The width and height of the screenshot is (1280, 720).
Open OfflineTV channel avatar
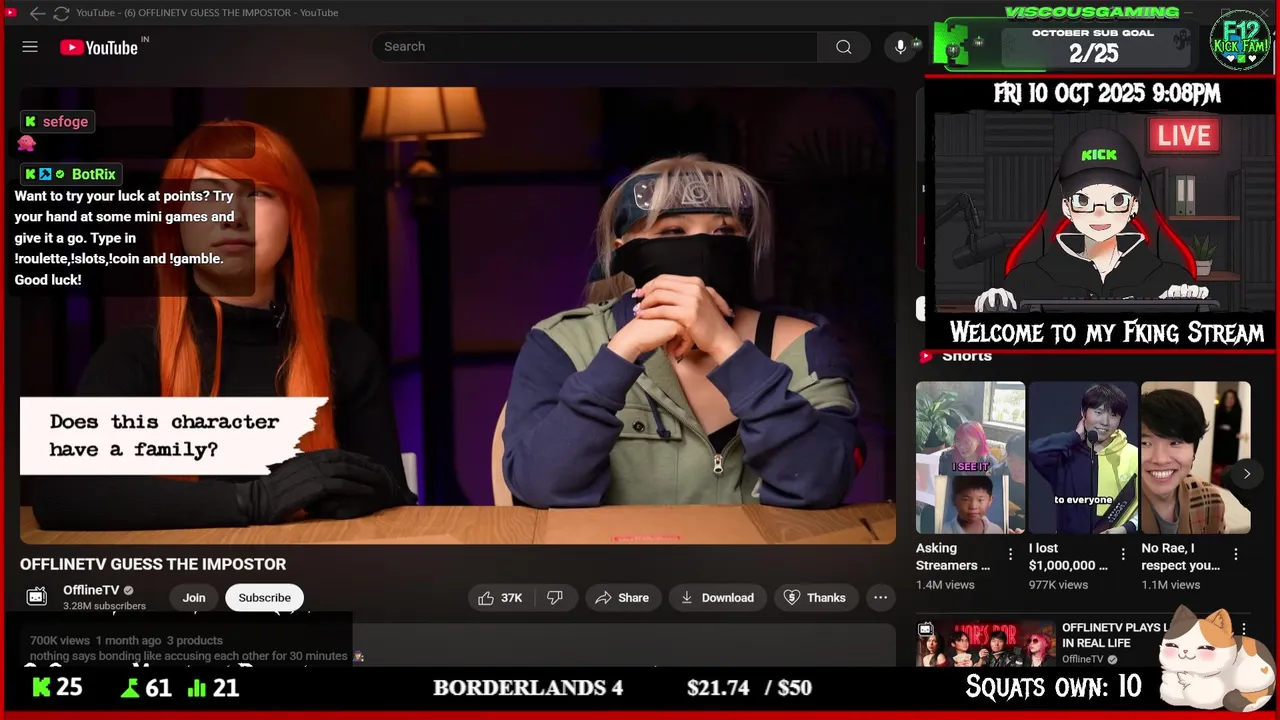(x=37, y=597)
